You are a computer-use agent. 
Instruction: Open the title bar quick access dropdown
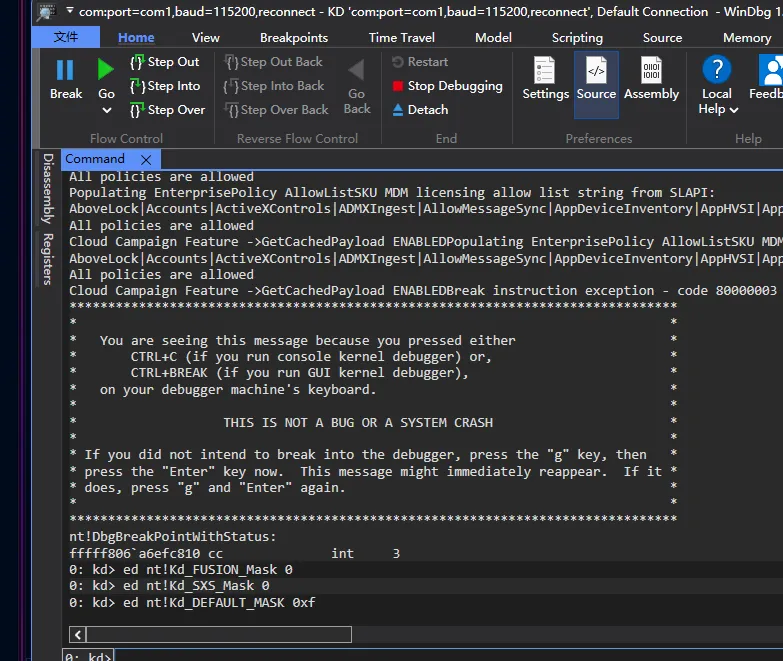pos(69,10)
